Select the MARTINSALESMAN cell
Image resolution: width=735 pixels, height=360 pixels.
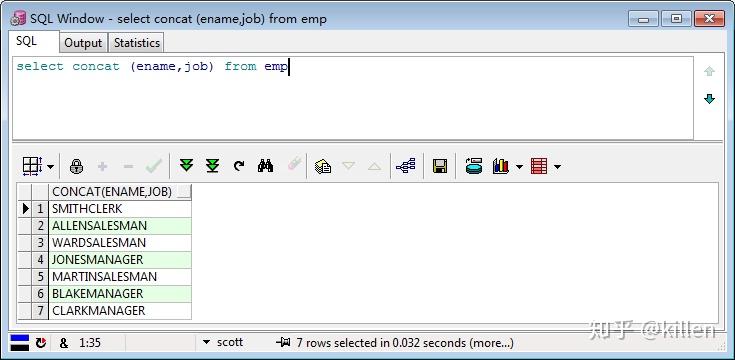120,277
